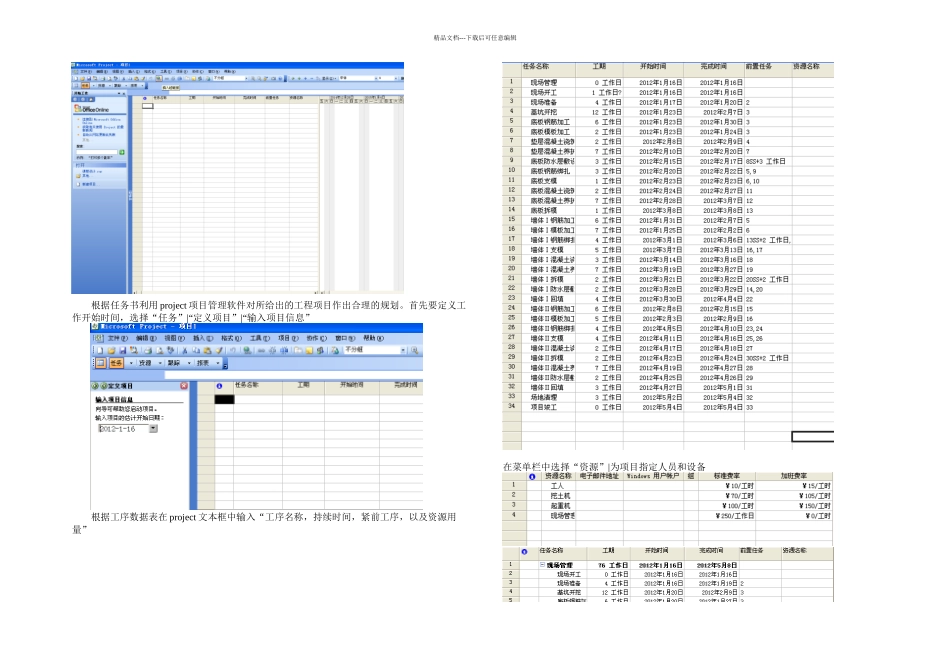Screen dimensions: 950x672
Task: Select the black highlighted cell in lower Project grid
Action: [224, 399]
